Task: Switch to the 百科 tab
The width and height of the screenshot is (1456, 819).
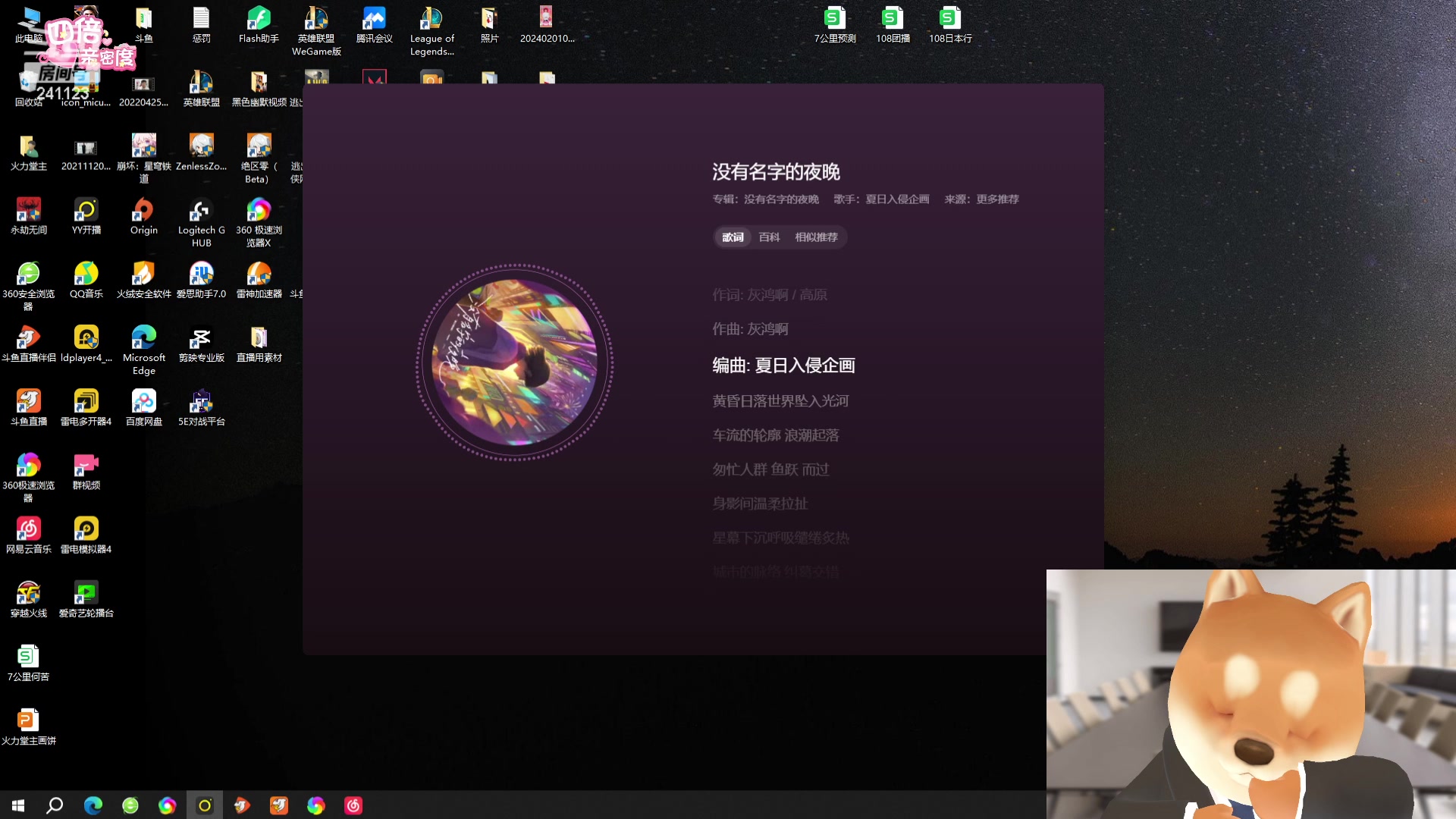Action: (769, 237)
